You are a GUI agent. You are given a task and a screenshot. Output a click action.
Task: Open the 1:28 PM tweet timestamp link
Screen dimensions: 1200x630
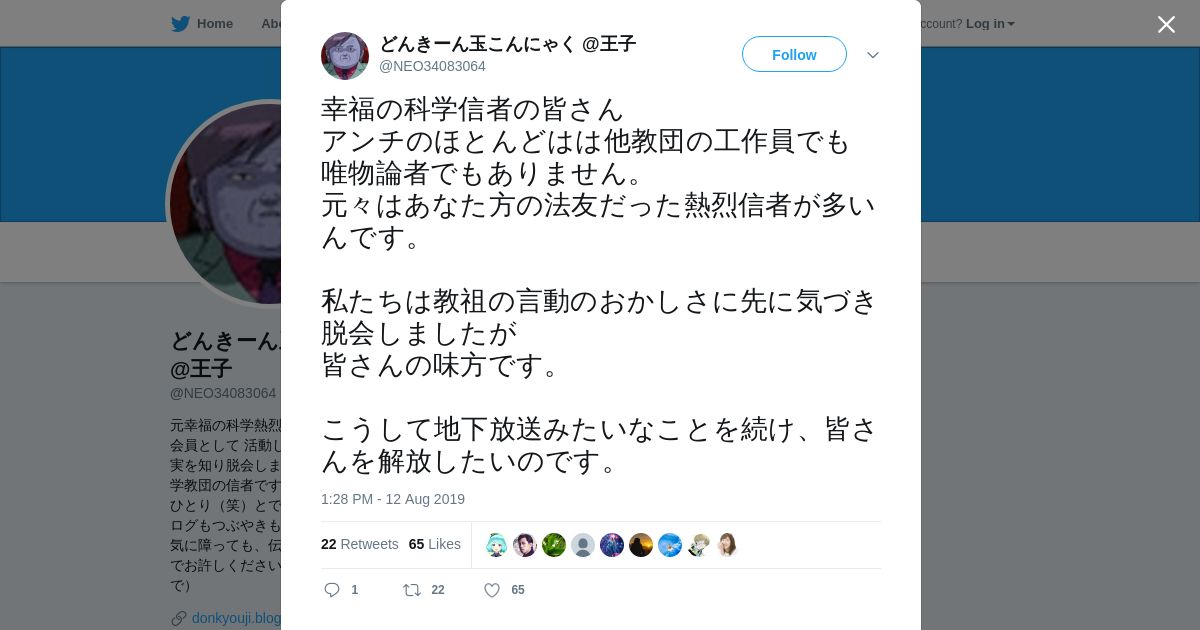pyautogui.click(x=393, y=499)
